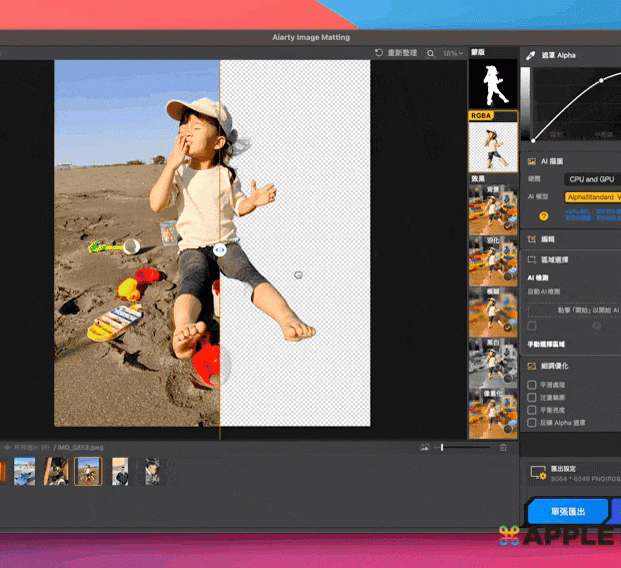
Task: Click the compare split handle on canvas
Action: pyautogui.click(x=219, y=250)
